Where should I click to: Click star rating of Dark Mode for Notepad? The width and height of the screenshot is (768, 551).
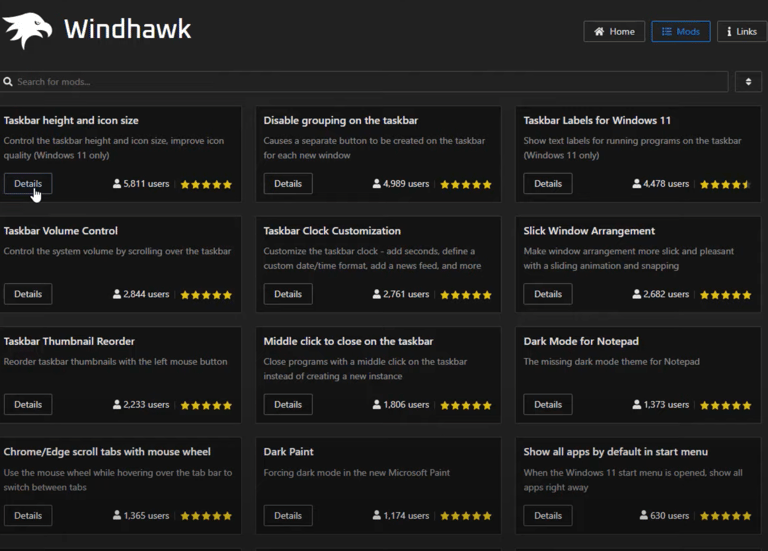[725, 405]
